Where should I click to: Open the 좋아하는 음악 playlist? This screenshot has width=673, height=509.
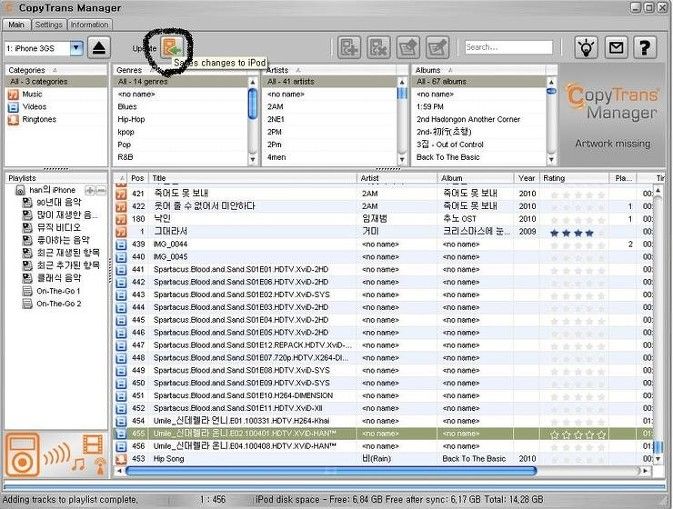[63, 240]
